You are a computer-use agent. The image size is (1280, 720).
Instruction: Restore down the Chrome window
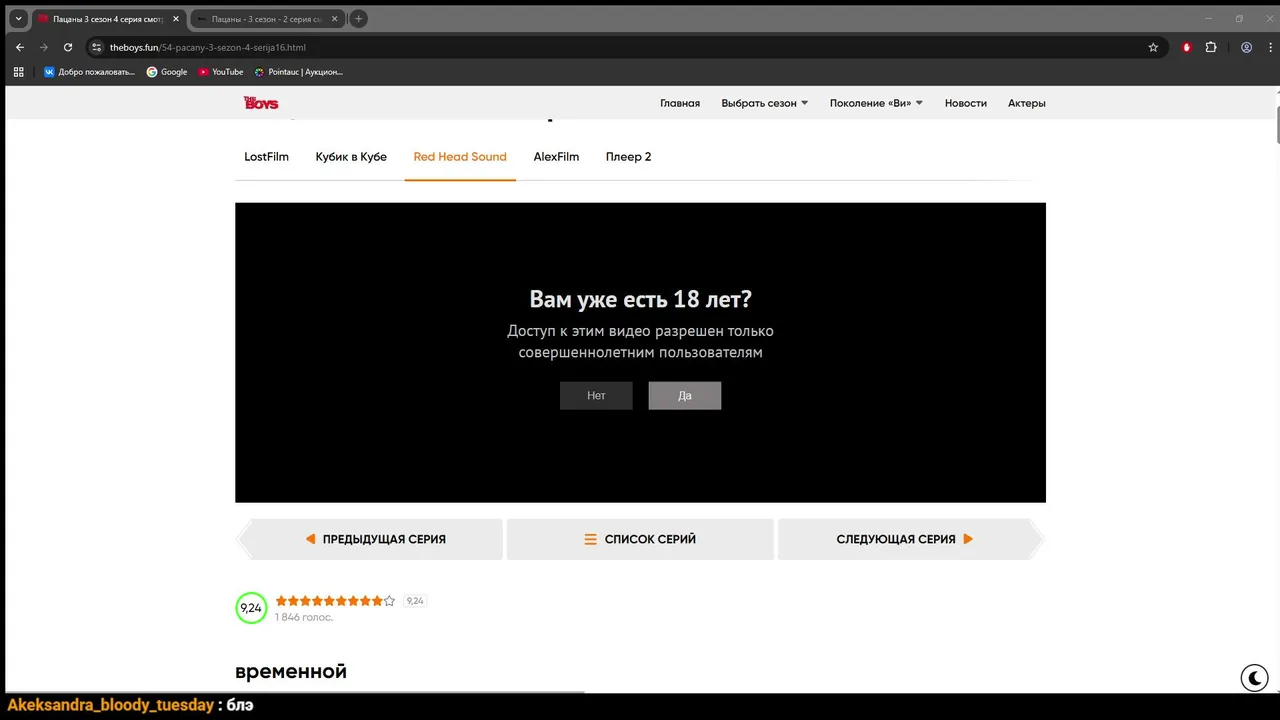click(x=1239, y=19)
